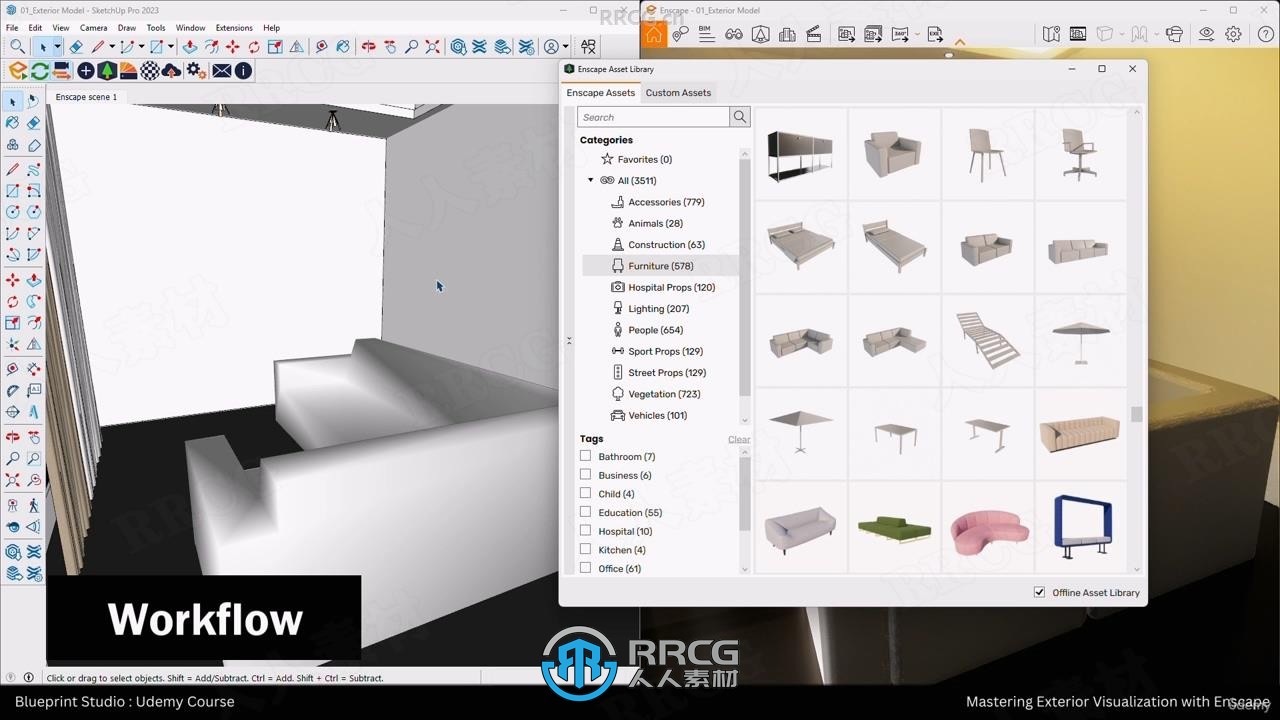The image size is (1280, 720).
Task: Select the Rotate tool in top toolbar
Action: point(254,47)
